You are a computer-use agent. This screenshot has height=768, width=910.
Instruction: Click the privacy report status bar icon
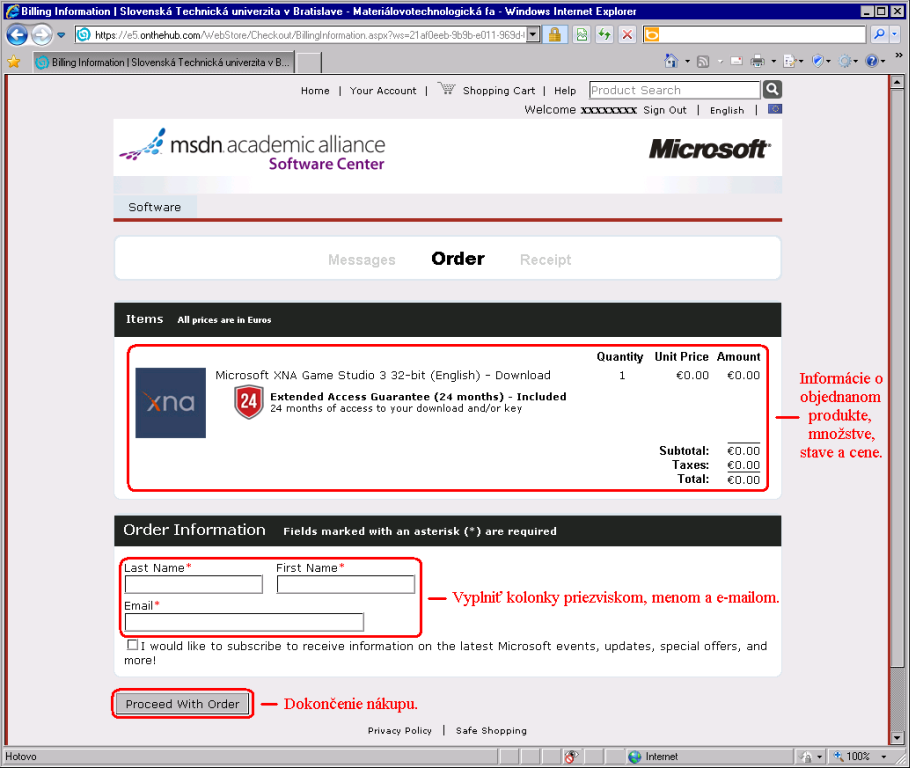click(571, 757)
